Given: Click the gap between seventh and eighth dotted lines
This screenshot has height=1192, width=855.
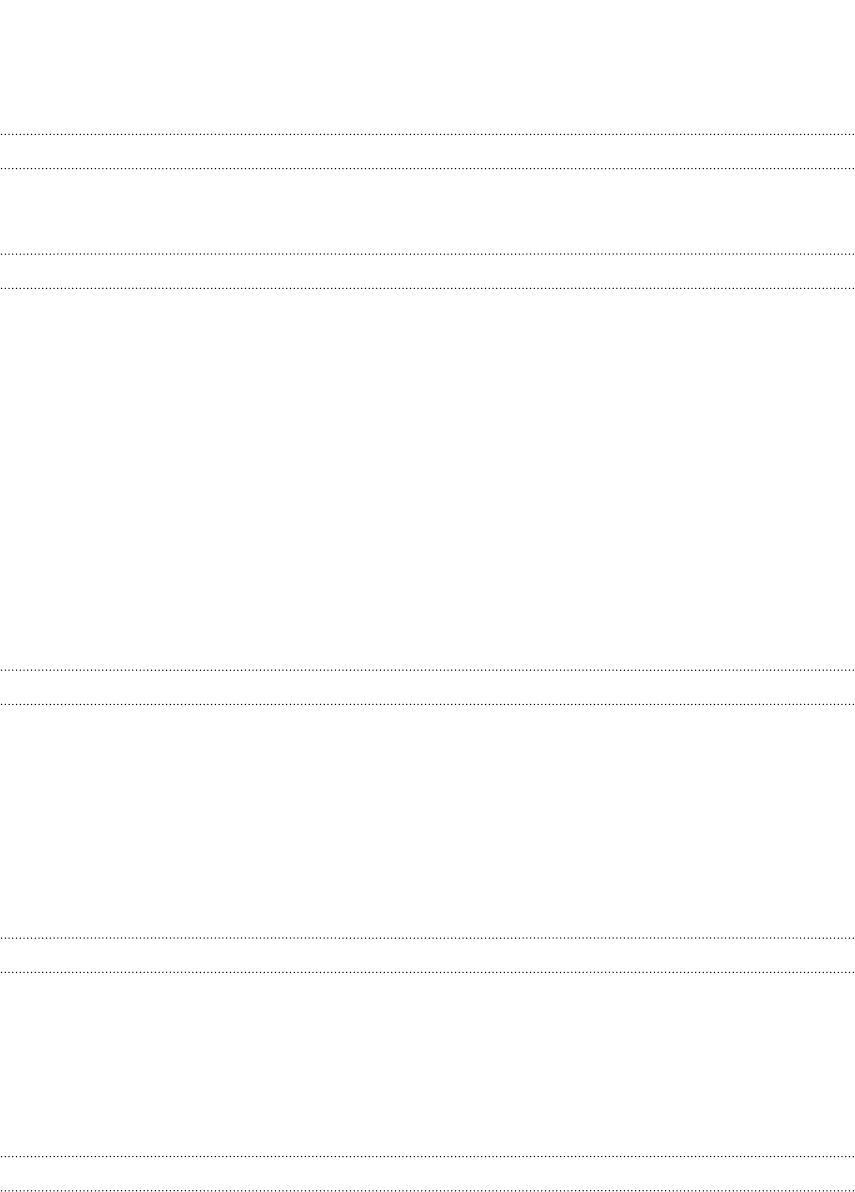Looking at the screenshot, I should tap(427, 956).
